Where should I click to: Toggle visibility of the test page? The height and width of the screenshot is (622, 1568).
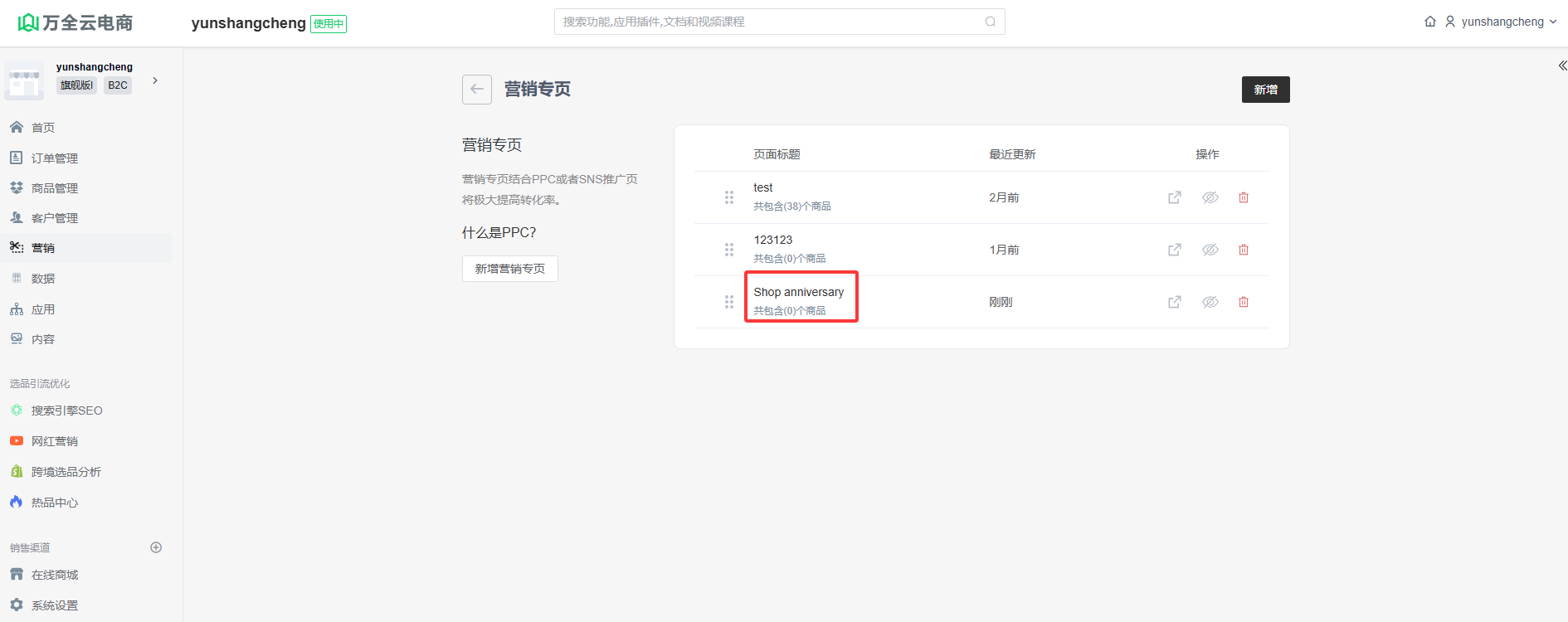pyautogui.click(x=1210, y=197)
